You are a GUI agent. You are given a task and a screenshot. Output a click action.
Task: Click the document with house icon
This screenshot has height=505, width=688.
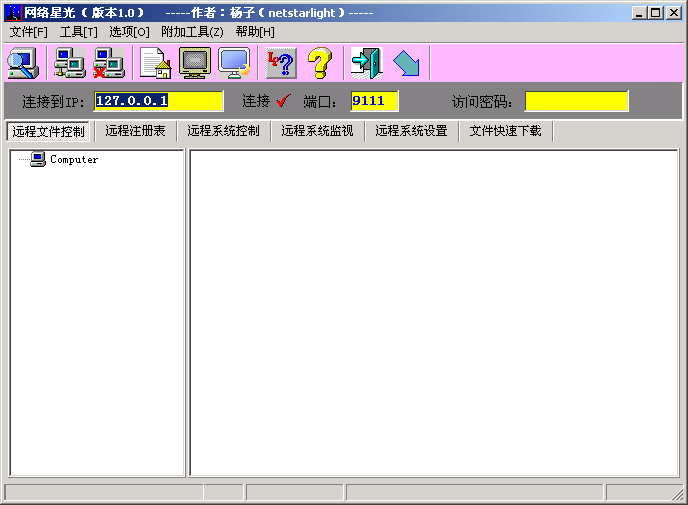(x=155, y=63)
